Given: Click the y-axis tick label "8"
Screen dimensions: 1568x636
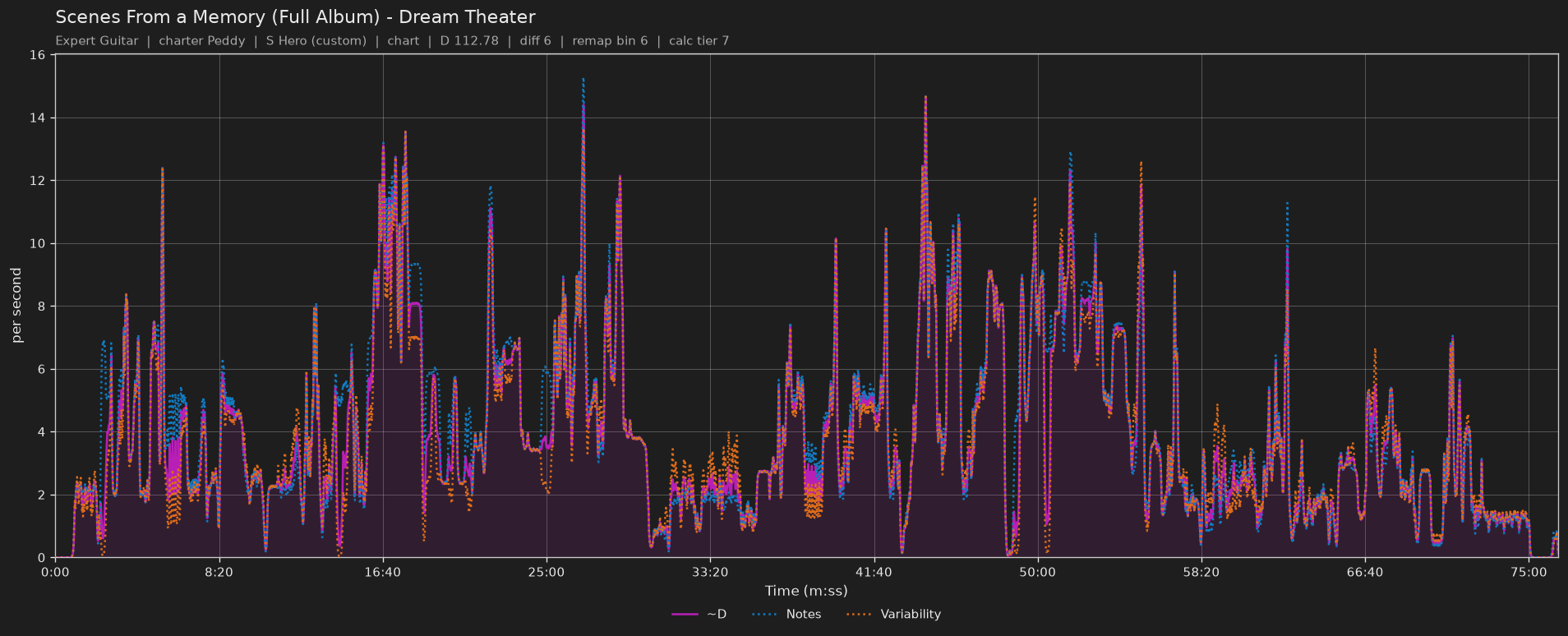Looking at the screenshot, I should click(41, 306).
